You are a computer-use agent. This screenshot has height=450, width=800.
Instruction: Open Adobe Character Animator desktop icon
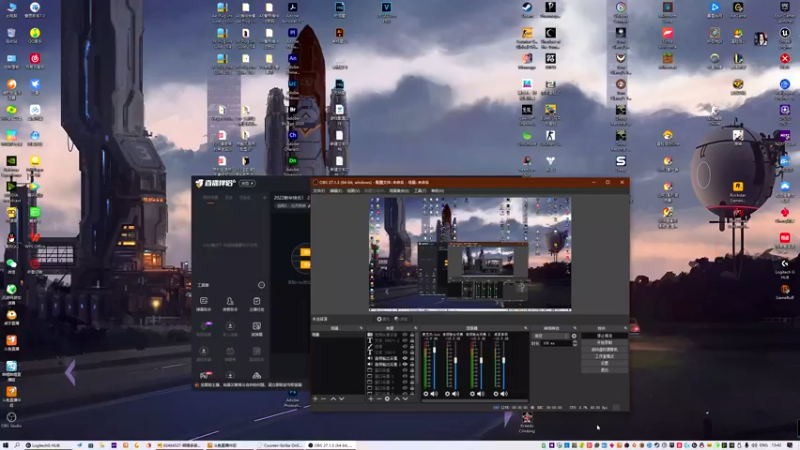292,141
